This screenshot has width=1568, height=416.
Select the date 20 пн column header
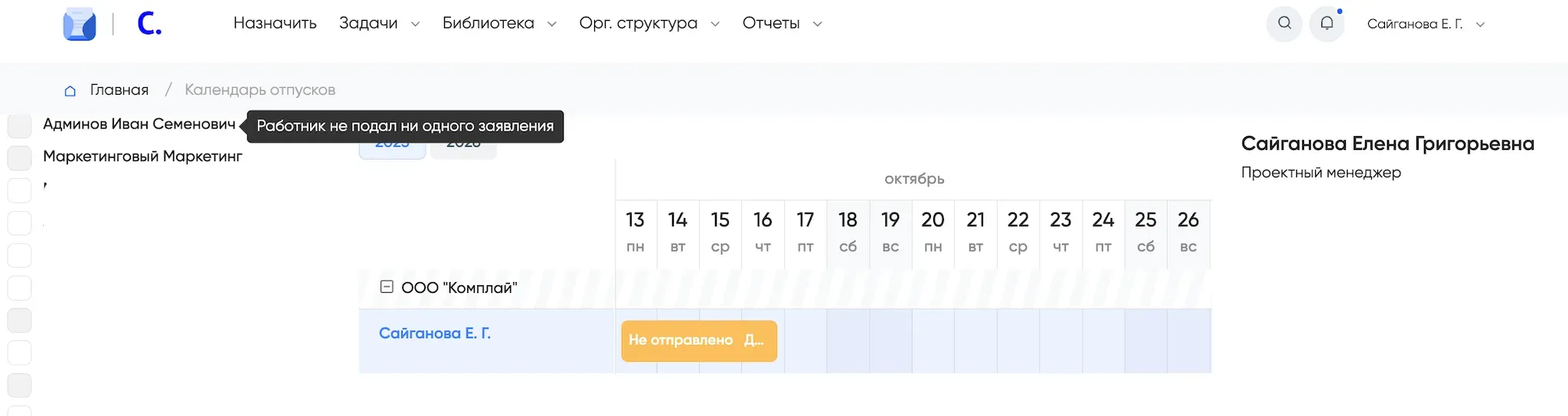(x=933, y=232)
